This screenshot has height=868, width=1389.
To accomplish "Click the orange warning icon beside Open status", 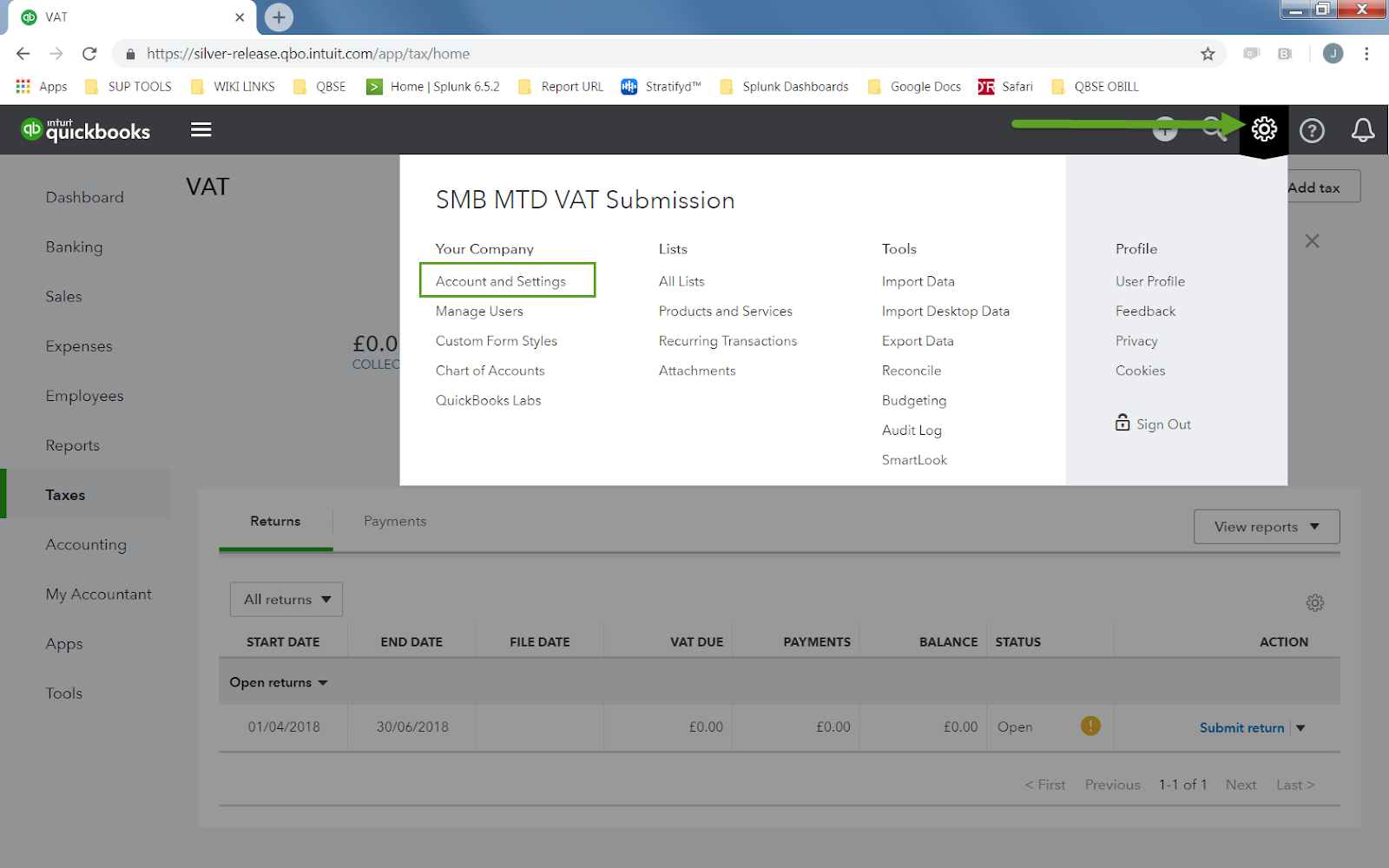I will 1090,726.
